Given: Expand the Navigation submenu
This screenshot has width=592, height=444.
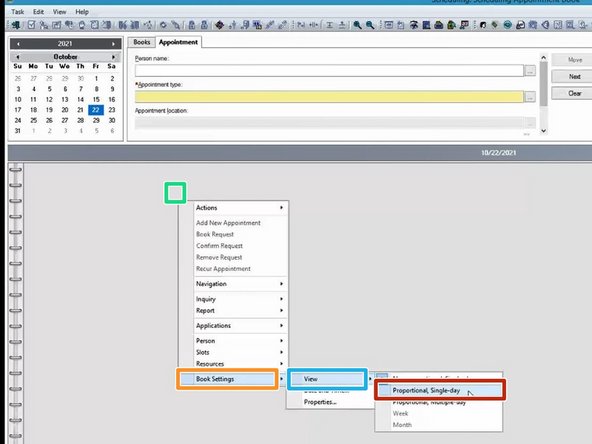Looking at the screenshot, I should coord(241,284).
